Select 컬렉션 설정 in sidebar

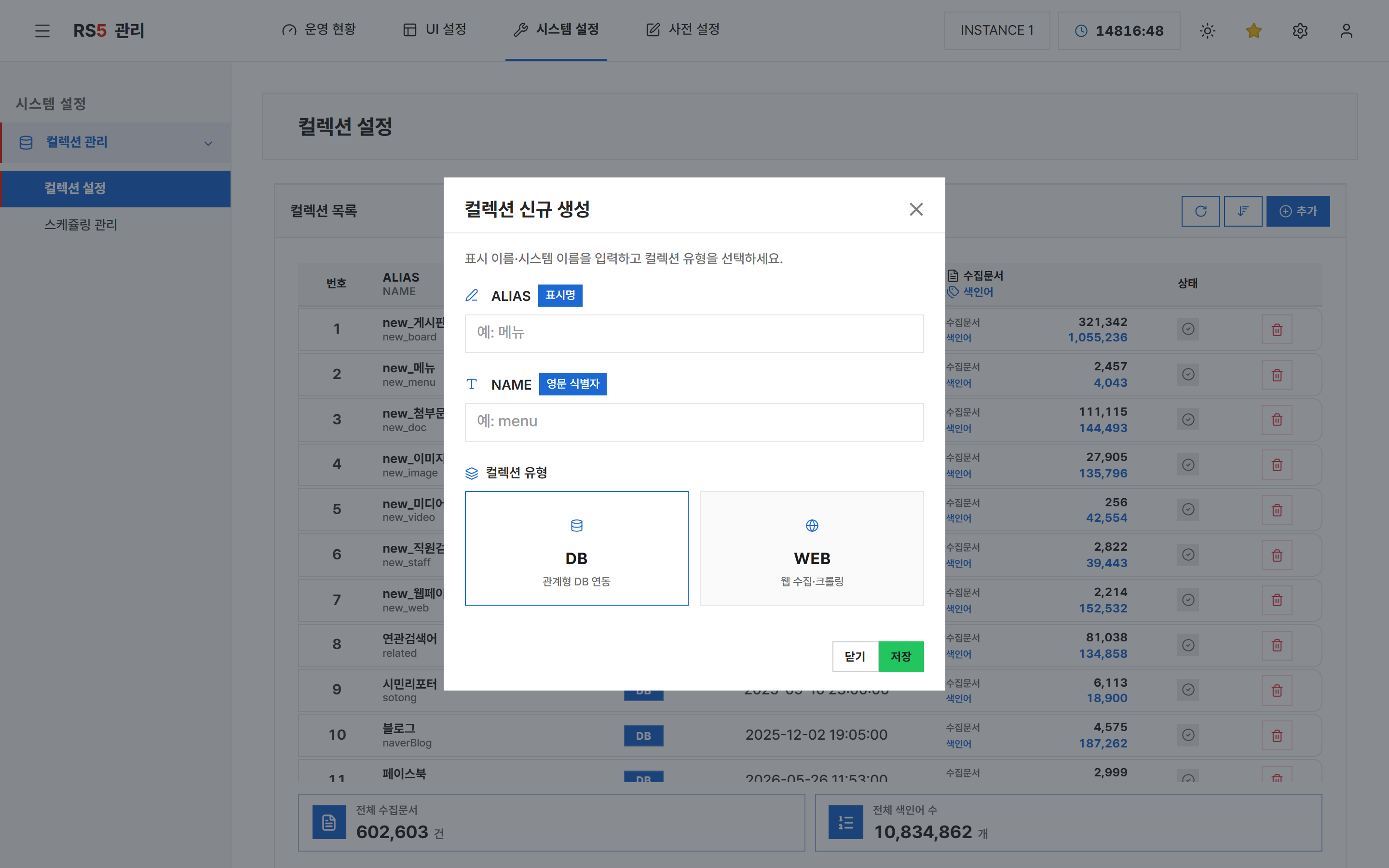pos(115,188)
